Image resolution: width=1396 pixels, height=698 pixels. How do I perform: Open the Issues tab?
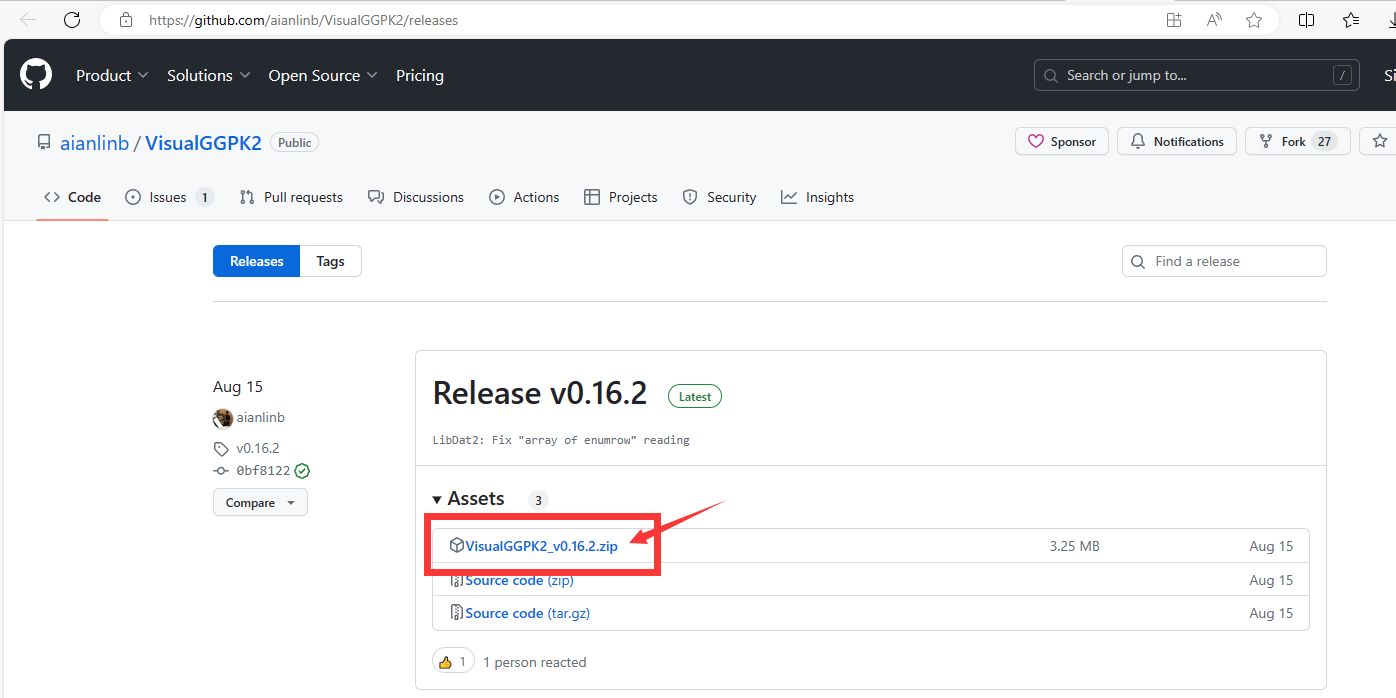tap(168, 198)
